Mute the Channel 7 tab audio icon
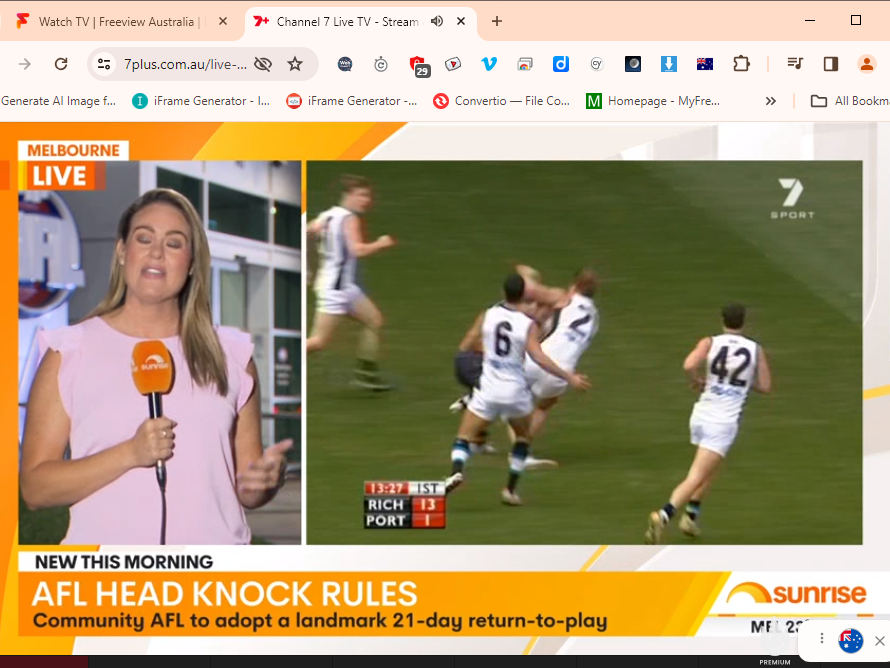The width and height of the screenshot is (890, 668). [x=436, y=22]
